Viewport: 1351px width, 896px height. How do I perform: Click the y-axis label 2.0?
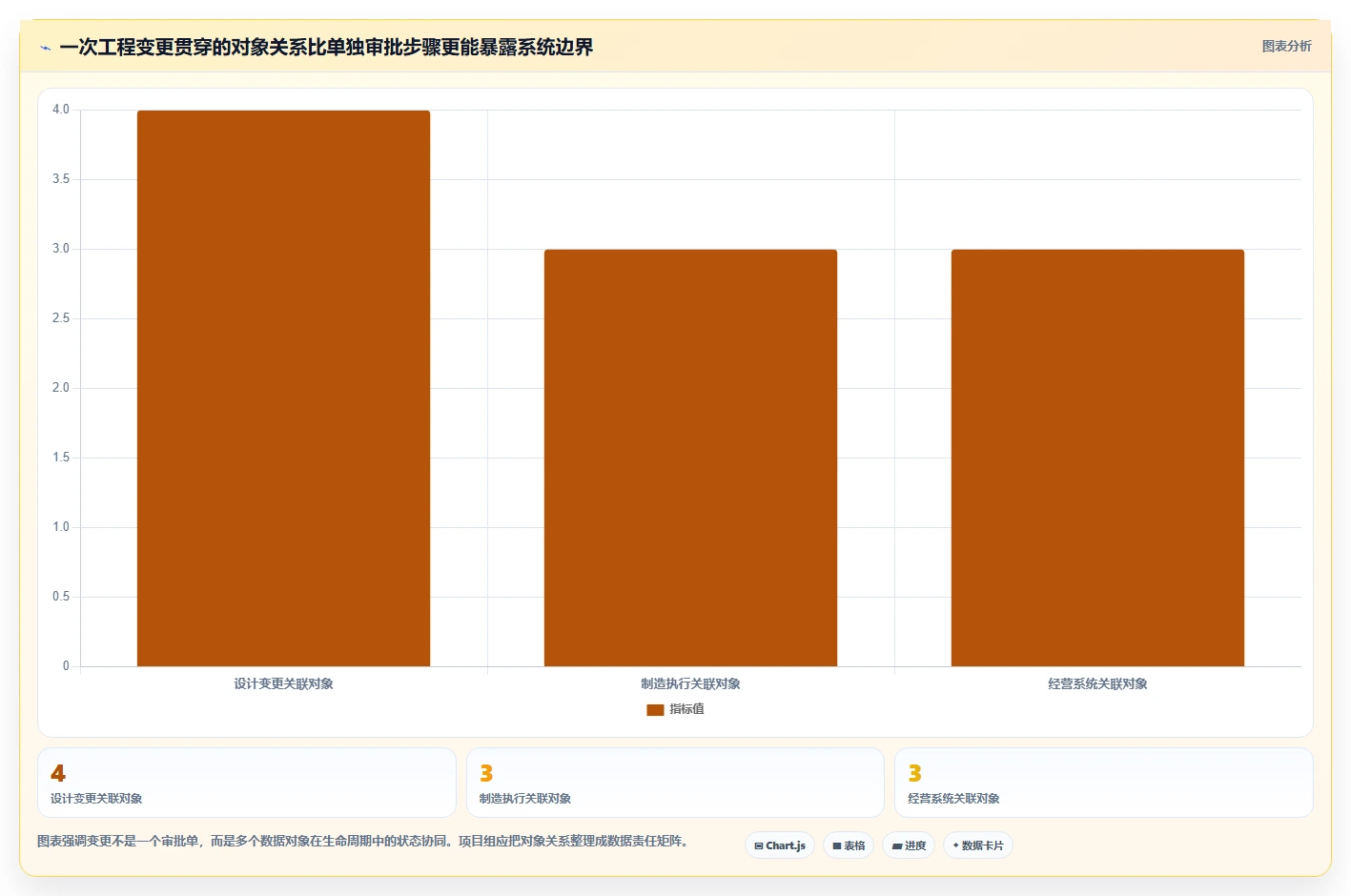pos(61,388)
